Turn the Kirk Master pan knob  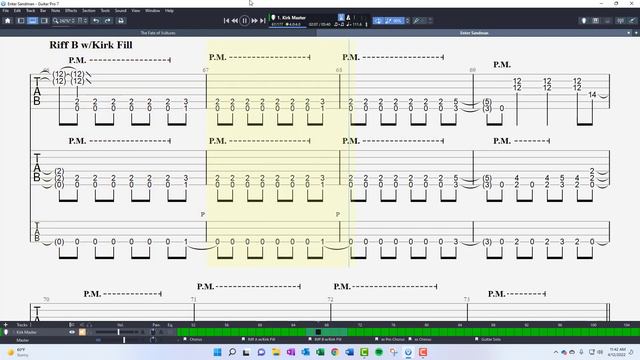point(153,332)
